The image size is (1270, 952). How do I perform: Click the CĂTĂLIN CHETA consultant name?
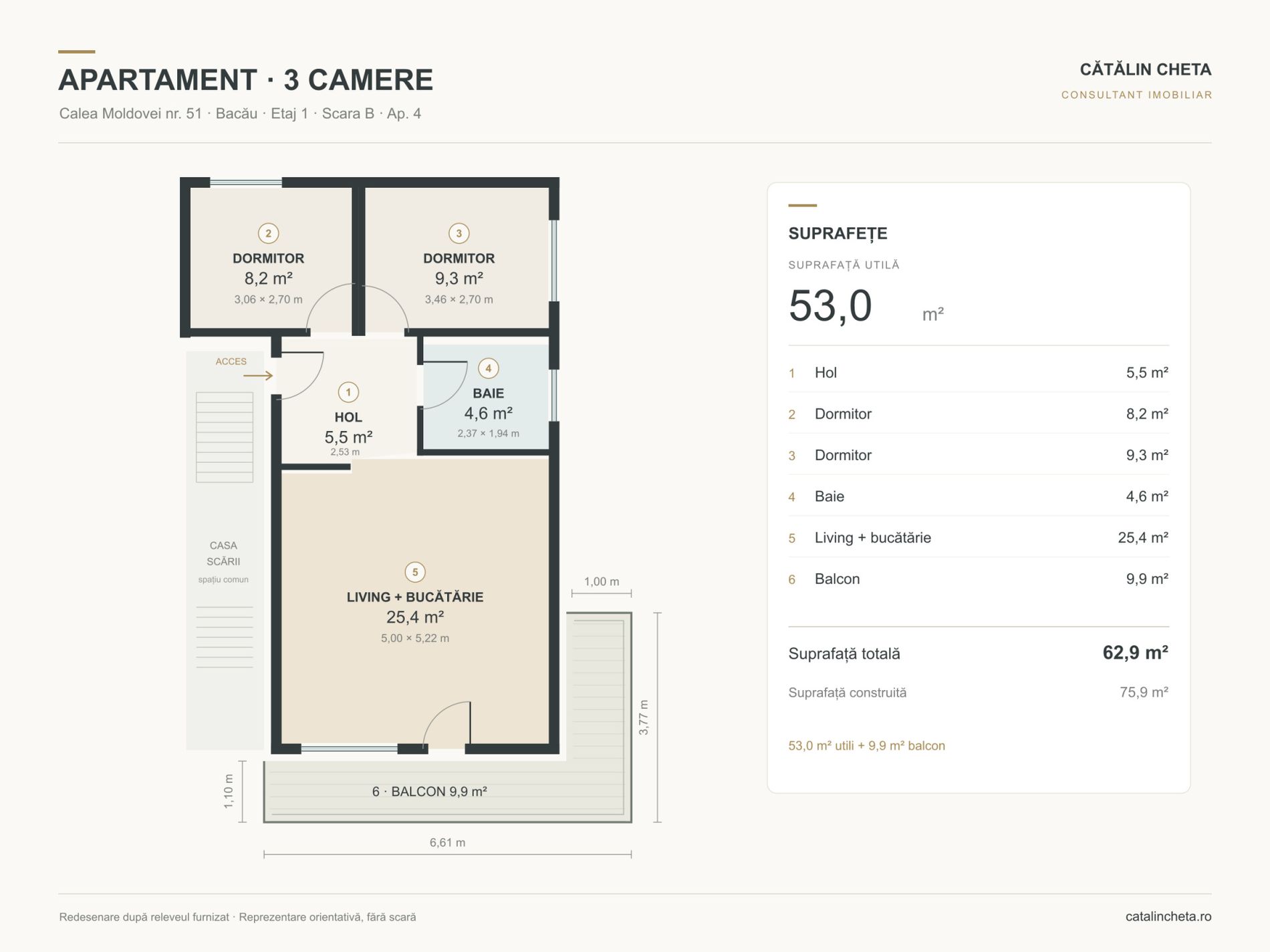pyautogui.click(x=1145, y=69)
